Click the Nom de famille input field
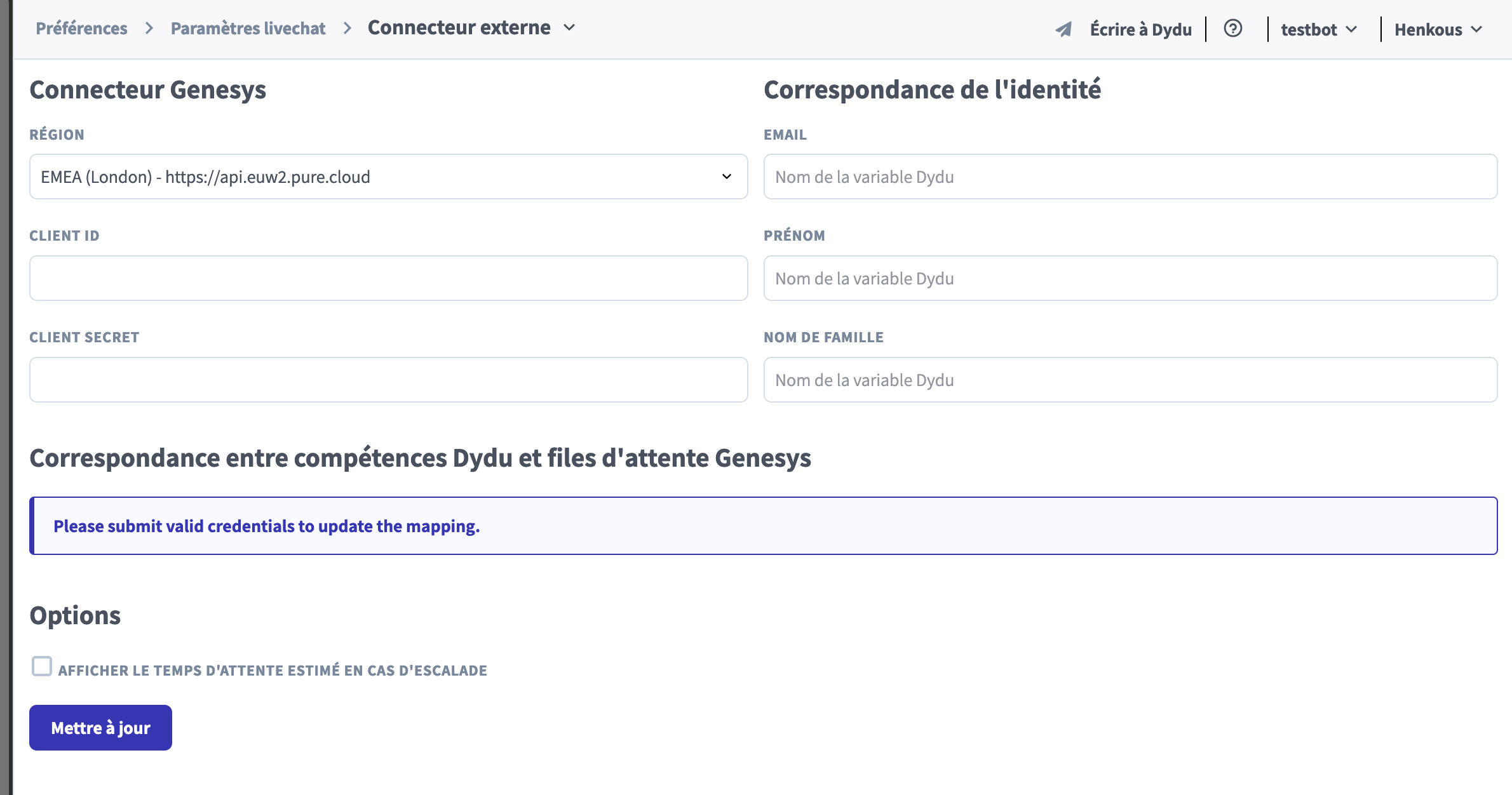Image resolution: width=1512 pixels, height=795 pixels. point(1130,380)
